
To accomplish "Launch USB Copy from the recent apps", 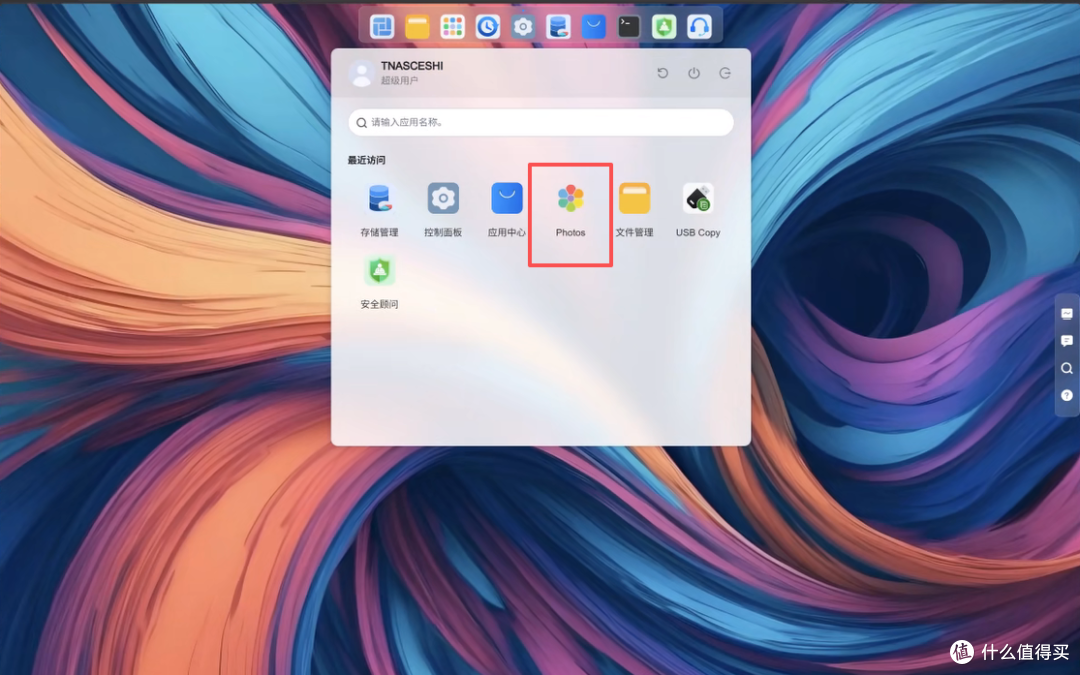I will coord(698,211).
